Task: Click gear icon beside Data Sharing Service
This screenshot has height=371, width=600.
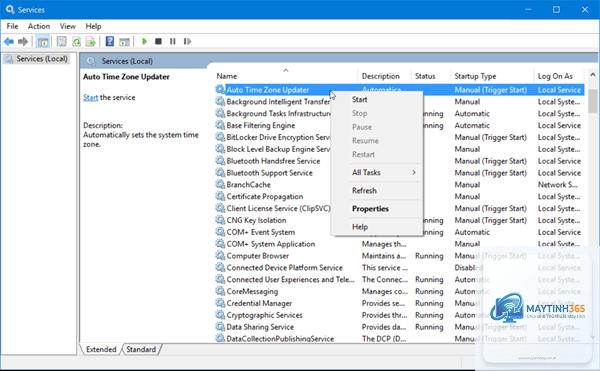Action: tap(220, 327)
